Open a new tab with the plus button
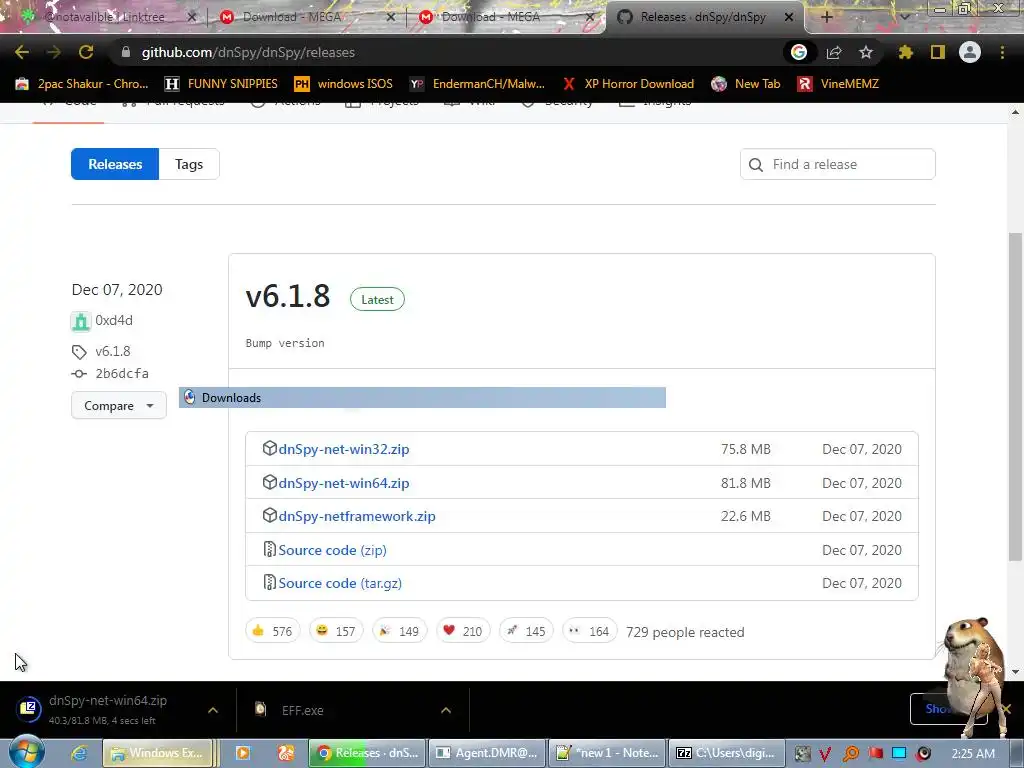The image size is (1024, 768). 826,17
